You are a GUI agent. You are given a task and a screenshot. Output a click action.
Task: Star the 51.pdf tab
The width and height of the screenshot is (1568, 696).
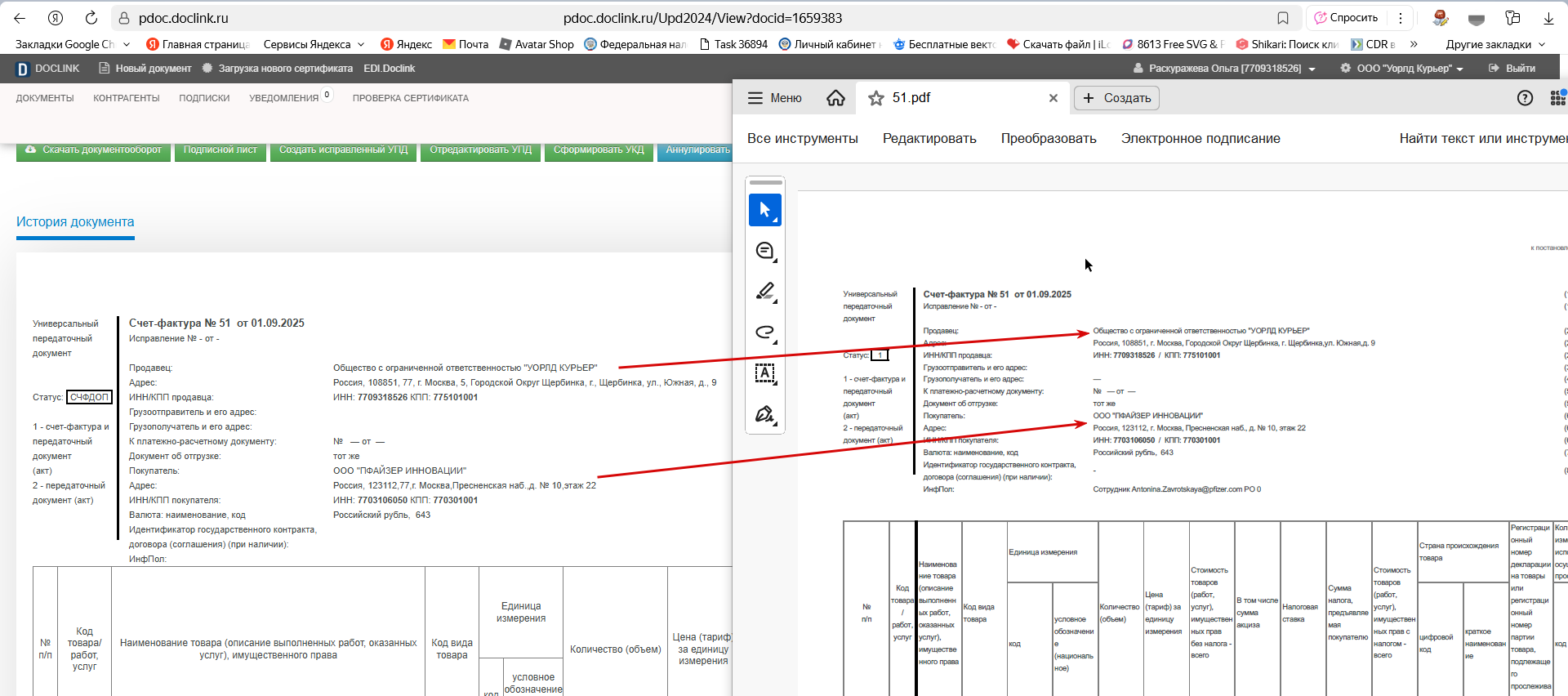876,98
